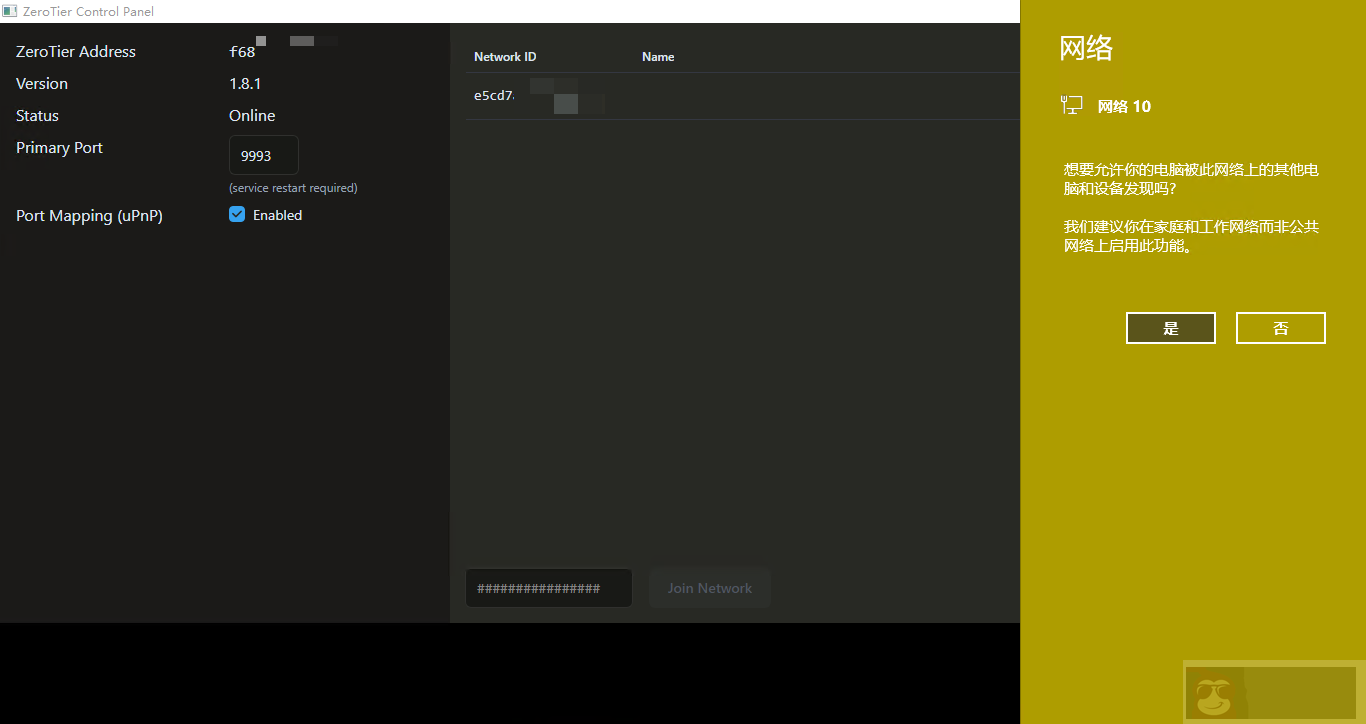Click the Join Network button

710,588
